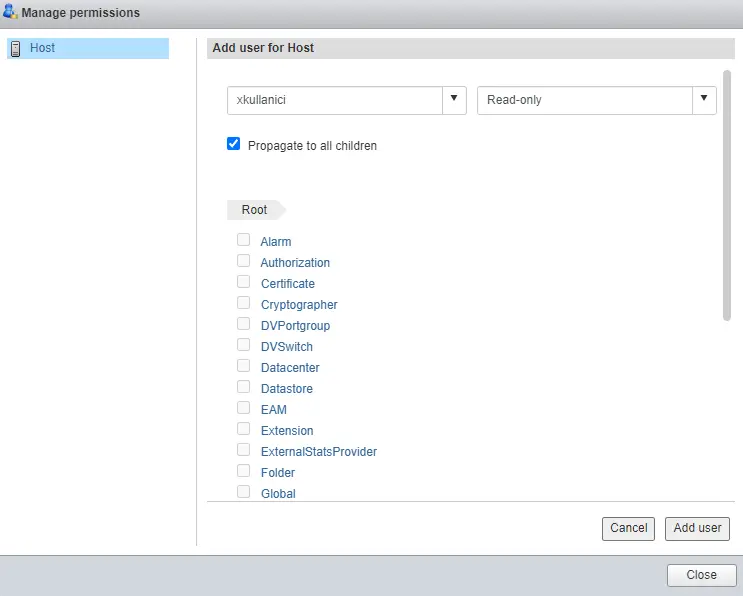Open the xkullanici user dropdown arrow

pos(454,99)
